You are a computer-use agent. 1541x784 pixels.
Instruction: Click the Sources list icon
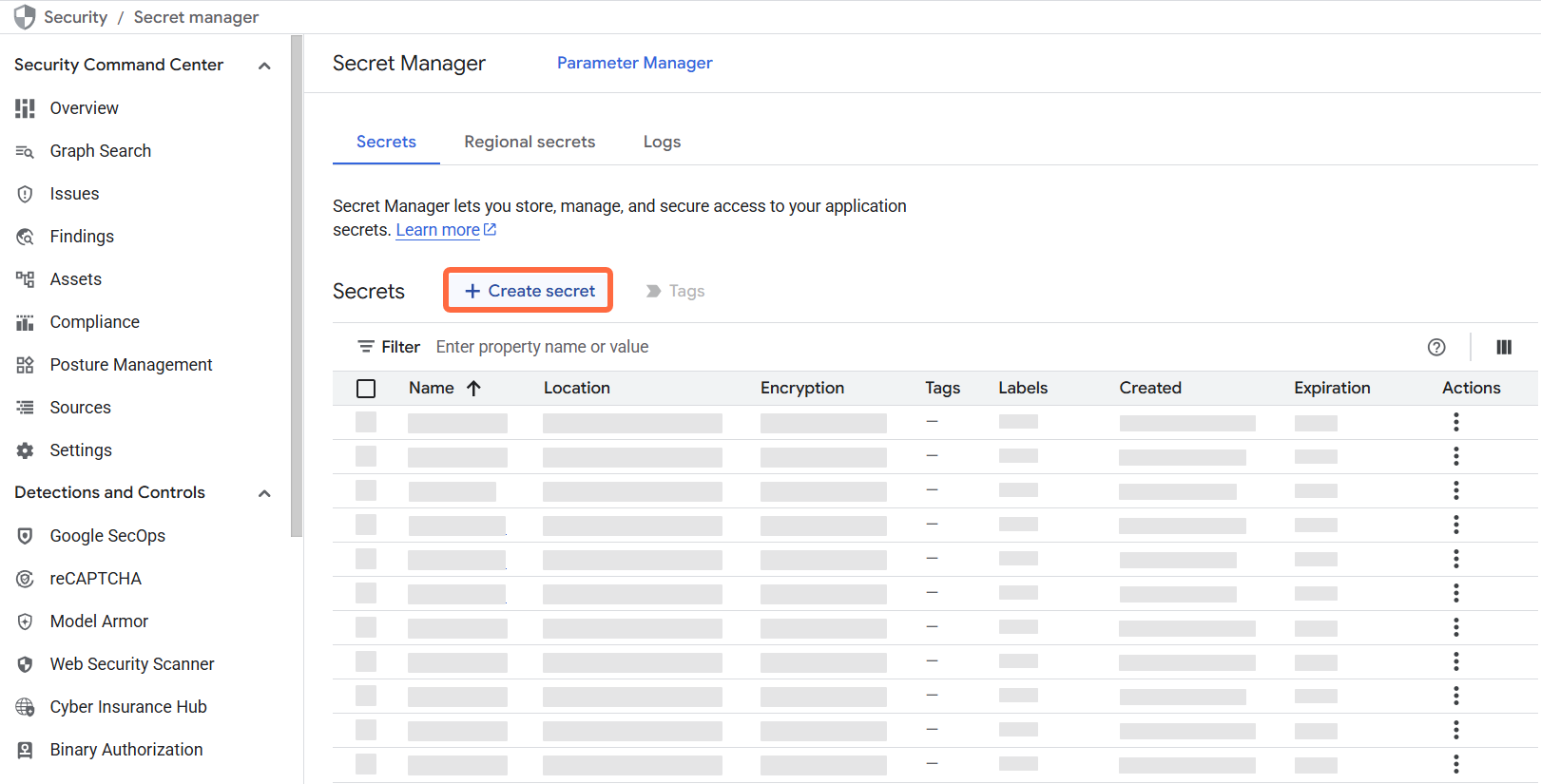click(25, 408)
